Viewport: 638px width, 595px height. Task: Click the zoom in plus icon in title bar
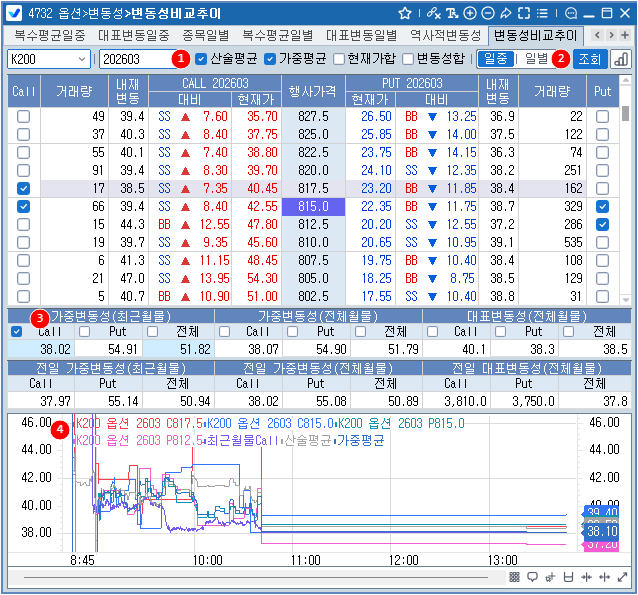click(469, 13)
